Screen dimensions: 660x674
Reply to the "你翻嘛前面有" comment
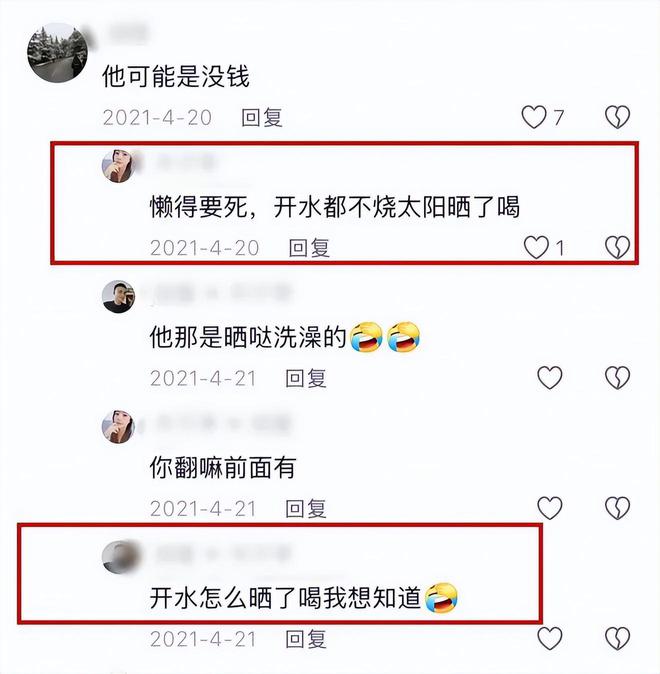[306, 509]
